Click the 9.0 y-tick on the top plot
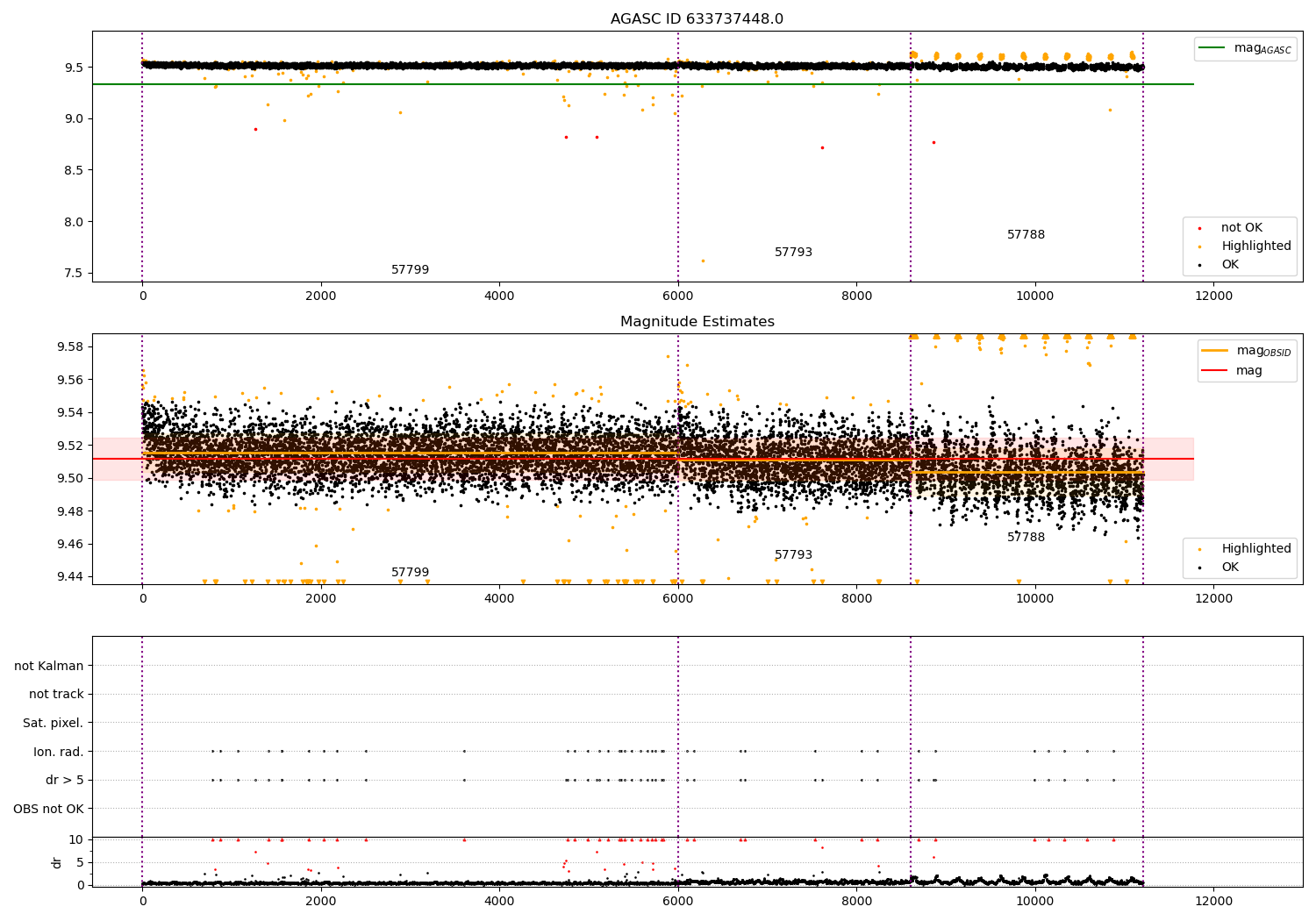 click(73, 119)
